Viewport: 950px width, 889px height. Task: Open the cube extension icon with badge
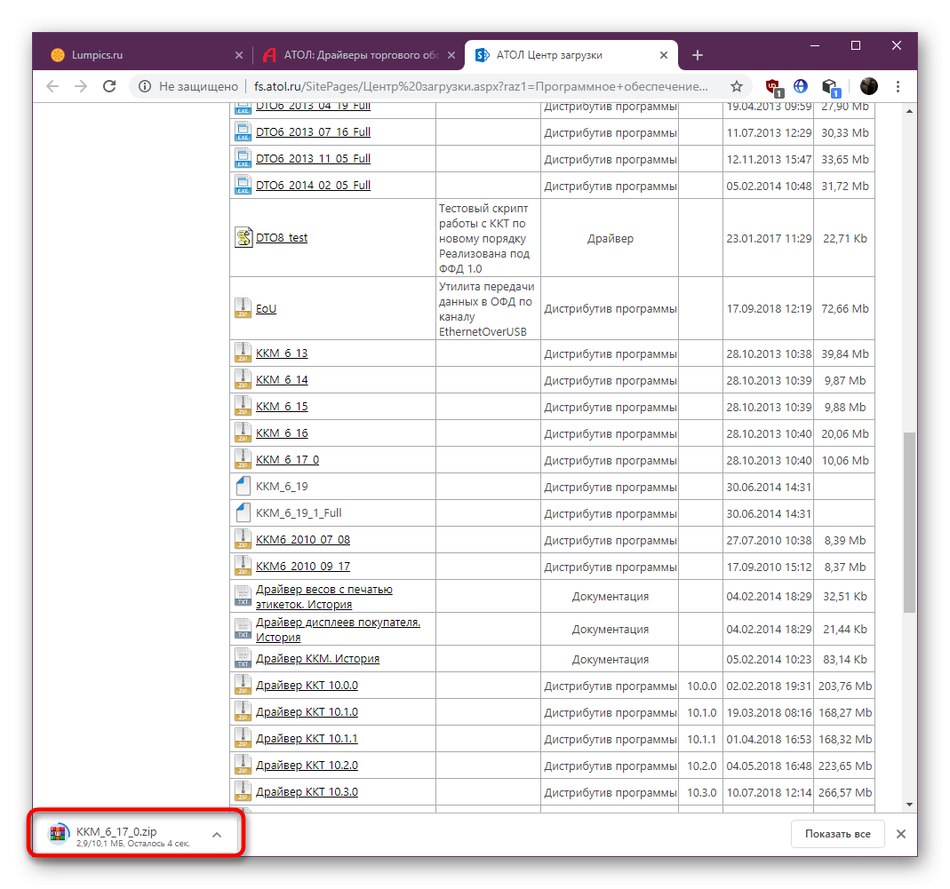830,87
